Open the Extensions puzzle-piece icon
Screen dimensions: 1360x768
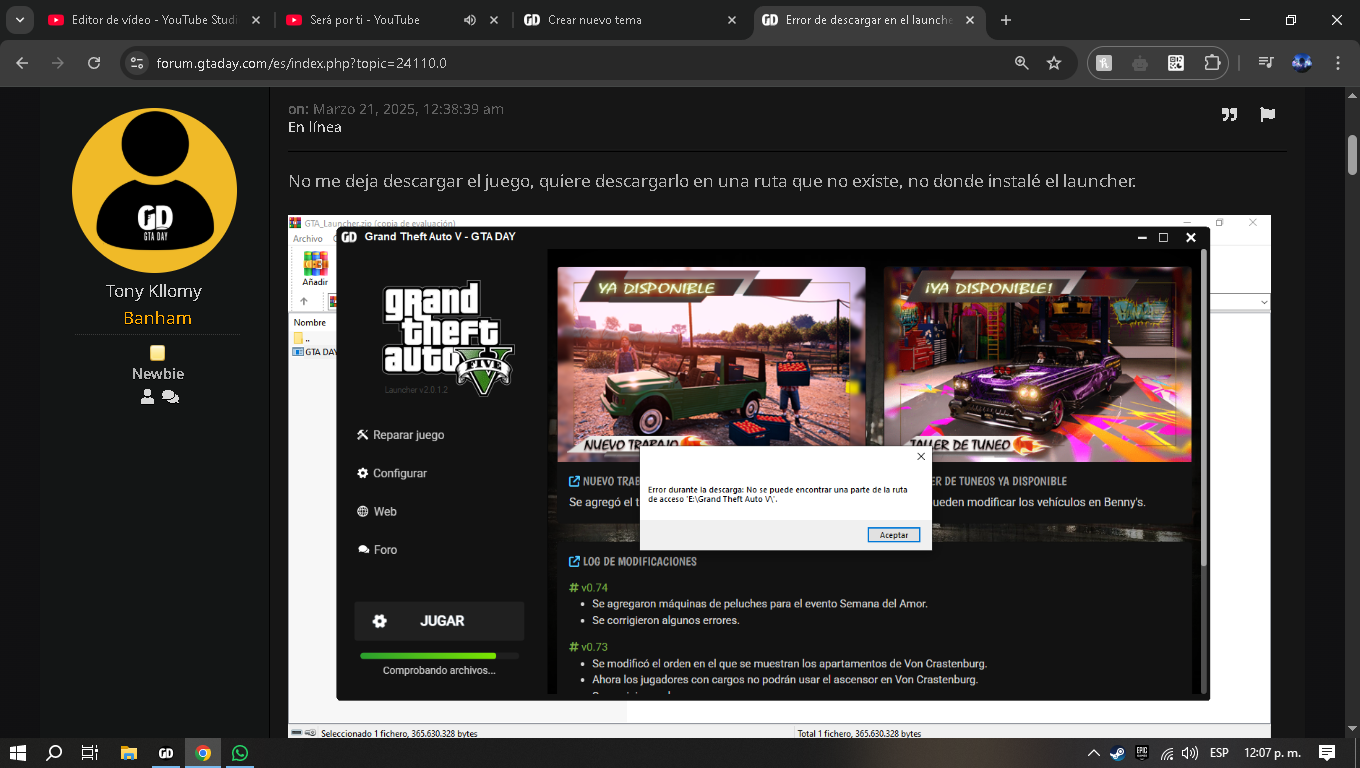[x=1212, y=63]
